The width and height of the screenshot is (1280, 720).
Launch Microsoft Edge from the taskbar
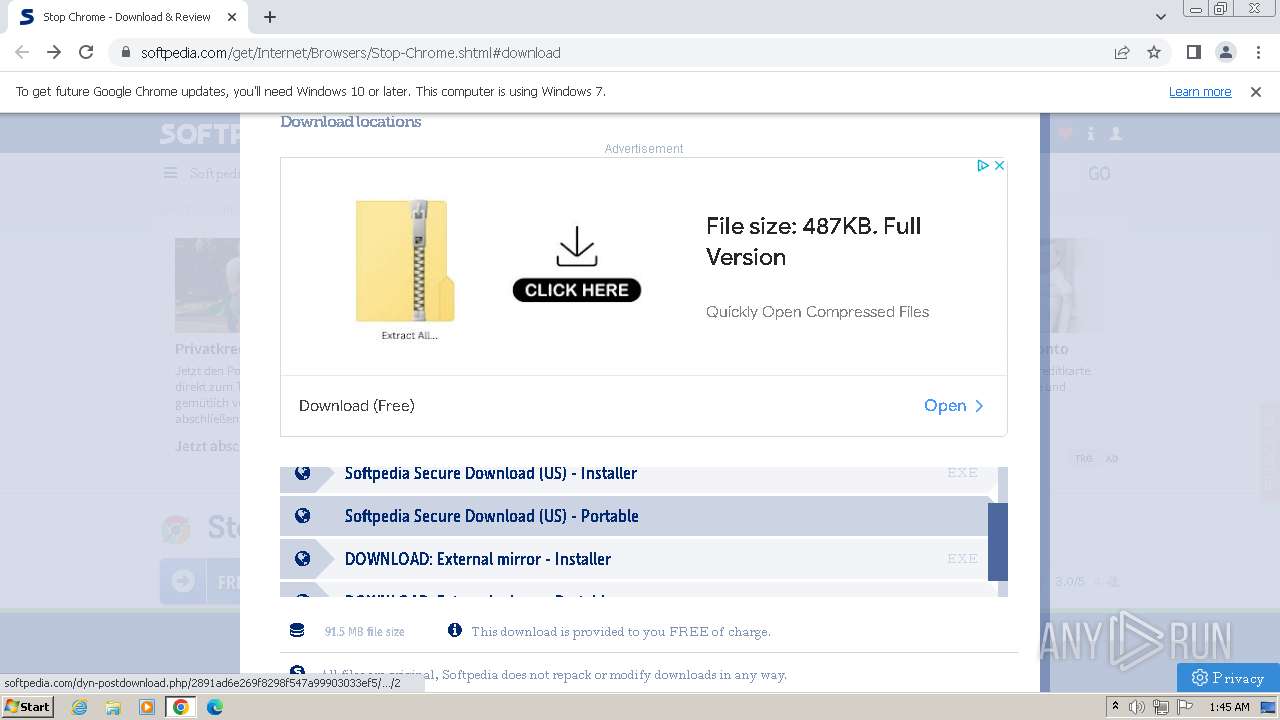[x=215, y=707]
